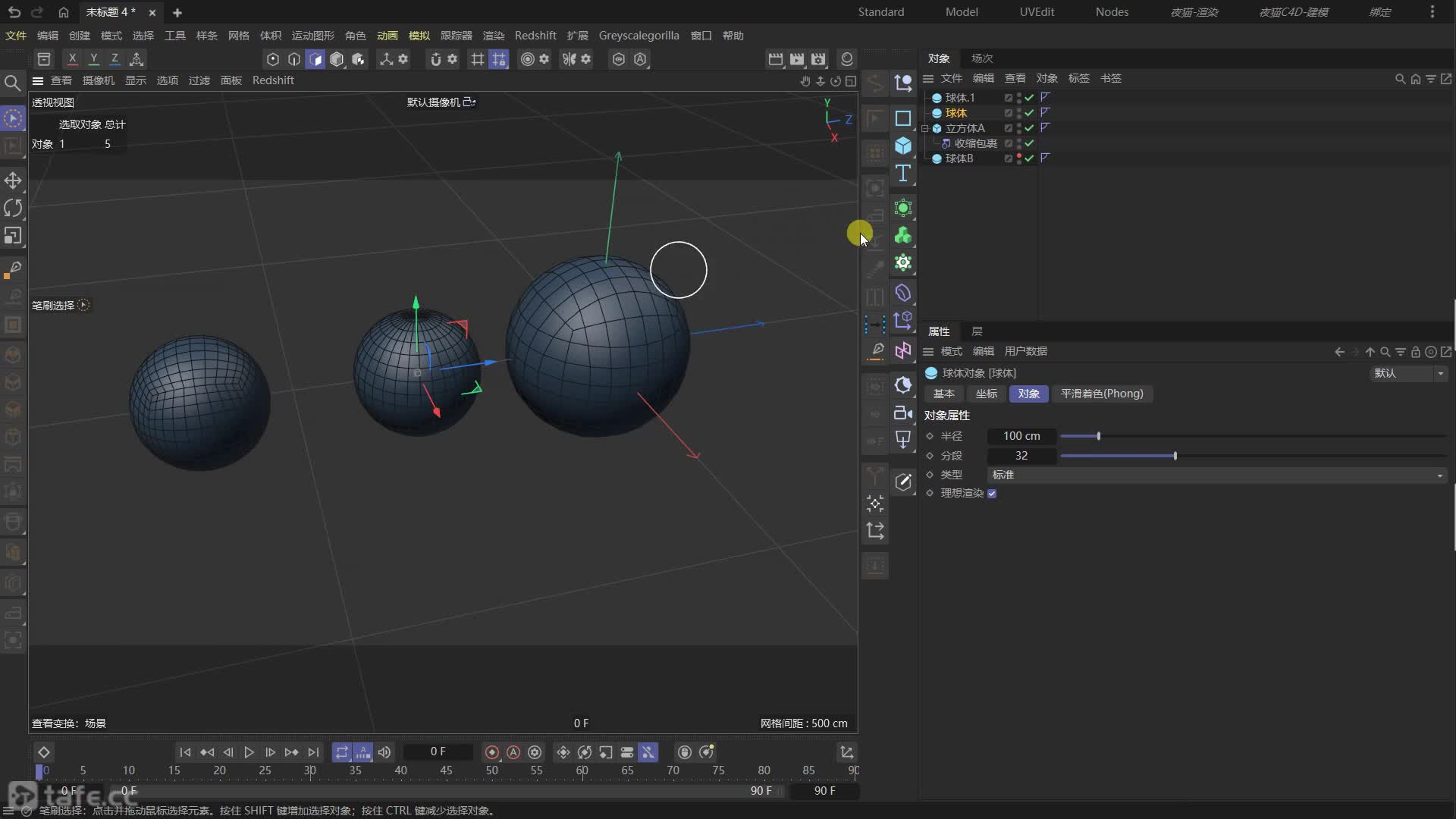
Task: Select the 基本 attribute tab
Action: tap(944, 394)
